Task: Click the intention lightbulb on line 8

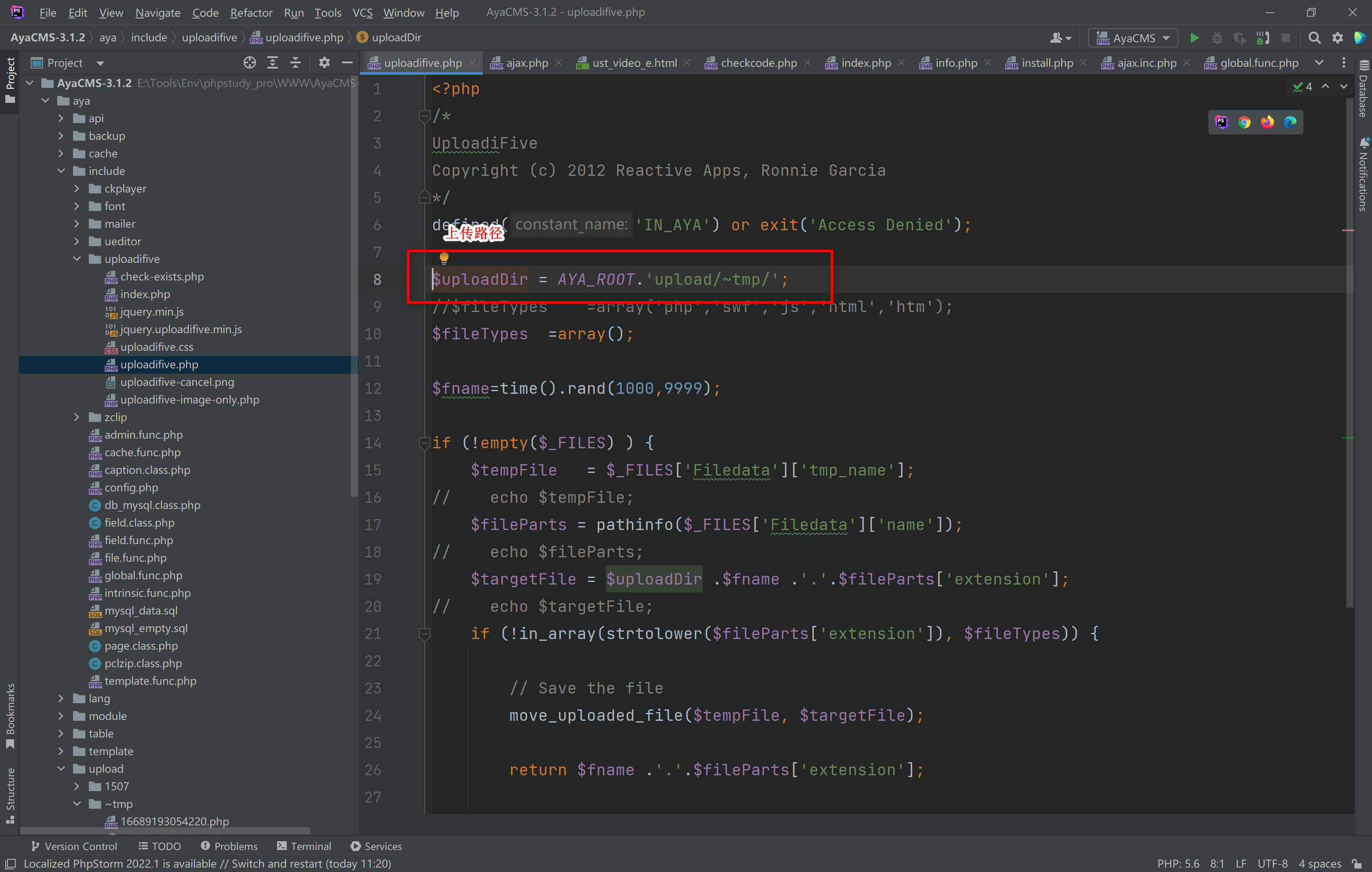Action: pyautogui.click(x=444, y=258)
